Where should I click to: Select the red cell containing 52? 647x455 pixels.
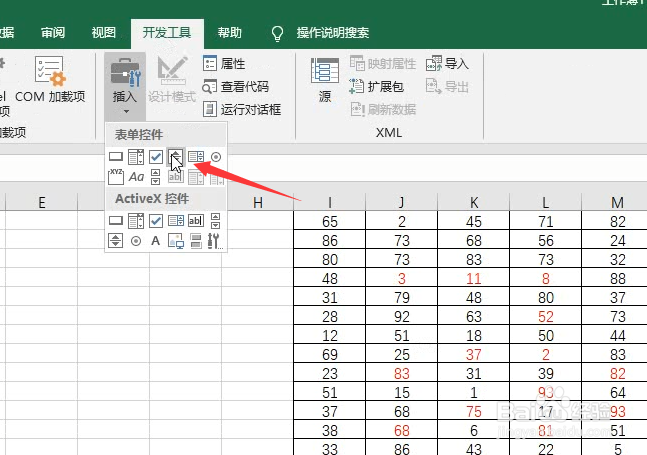tap(545, 316)
